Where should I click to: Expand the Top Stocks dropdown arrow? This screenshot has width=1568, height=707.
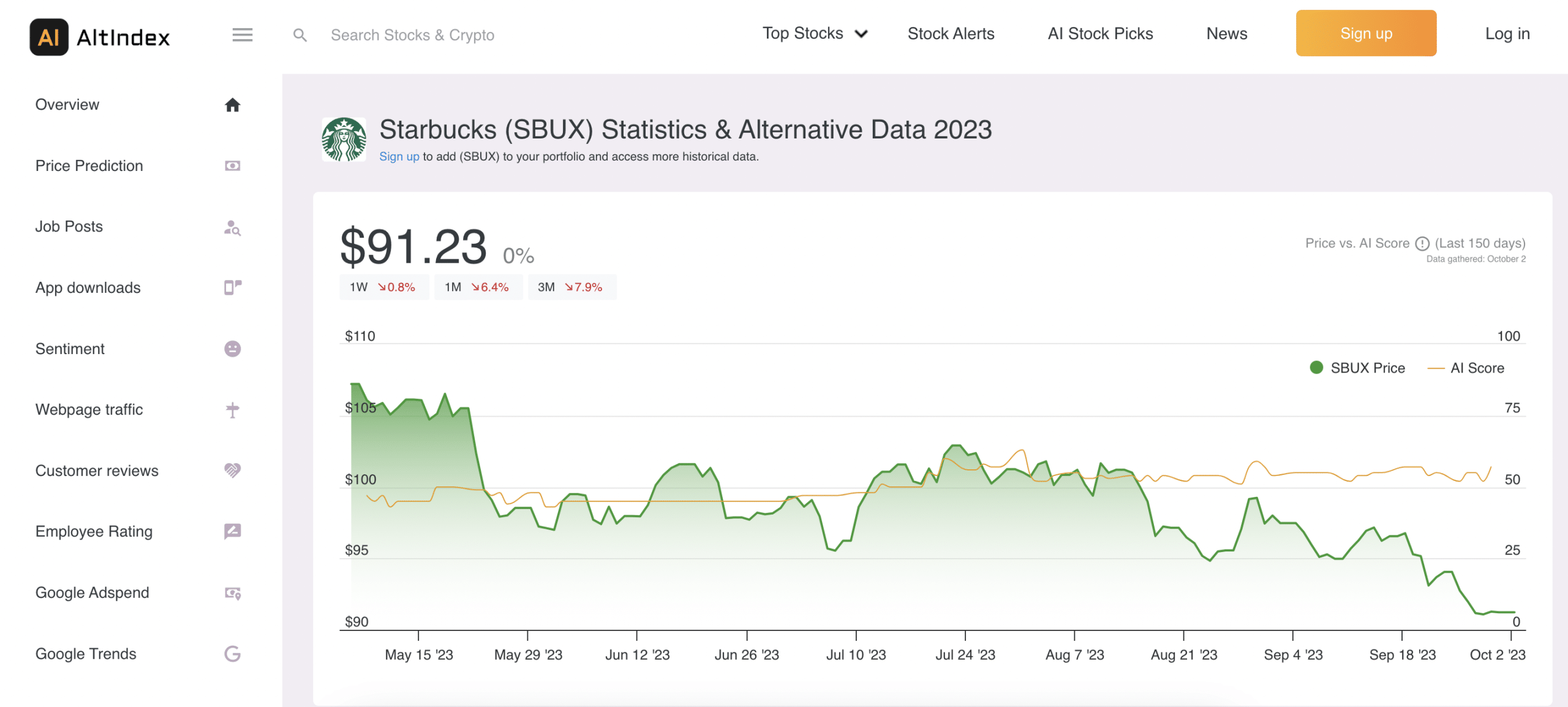tap(861, 34)
